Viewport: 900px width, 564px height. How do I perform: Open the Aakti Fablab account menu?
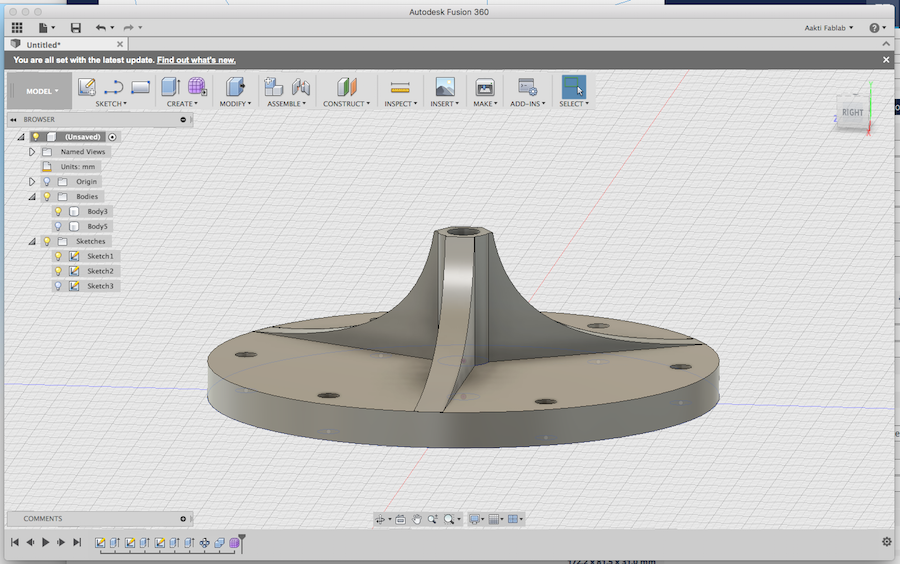tap(828, 28)
